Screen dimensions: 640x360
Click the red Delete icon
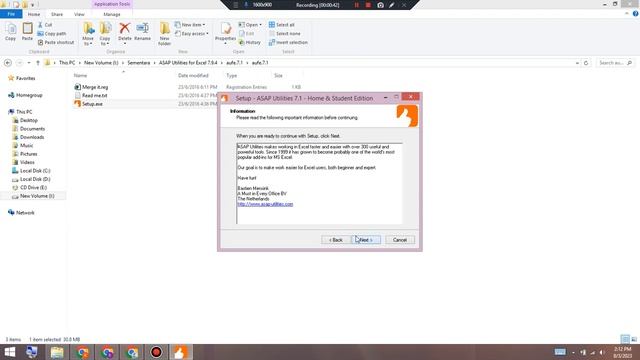(124, 29)
